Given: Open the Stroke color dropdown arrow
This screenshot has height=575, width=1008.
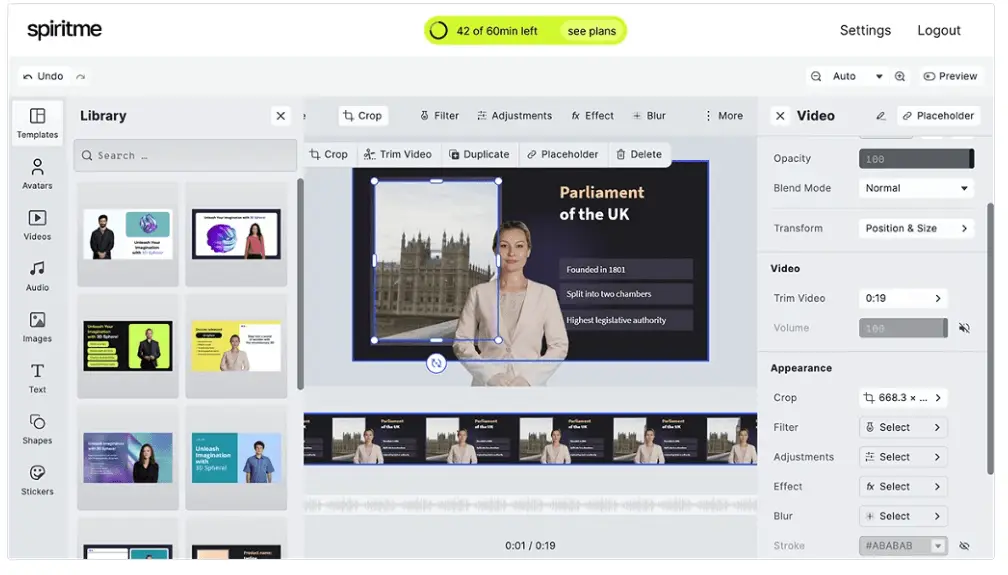Looking at the screenshot, I should click(939, 546).
